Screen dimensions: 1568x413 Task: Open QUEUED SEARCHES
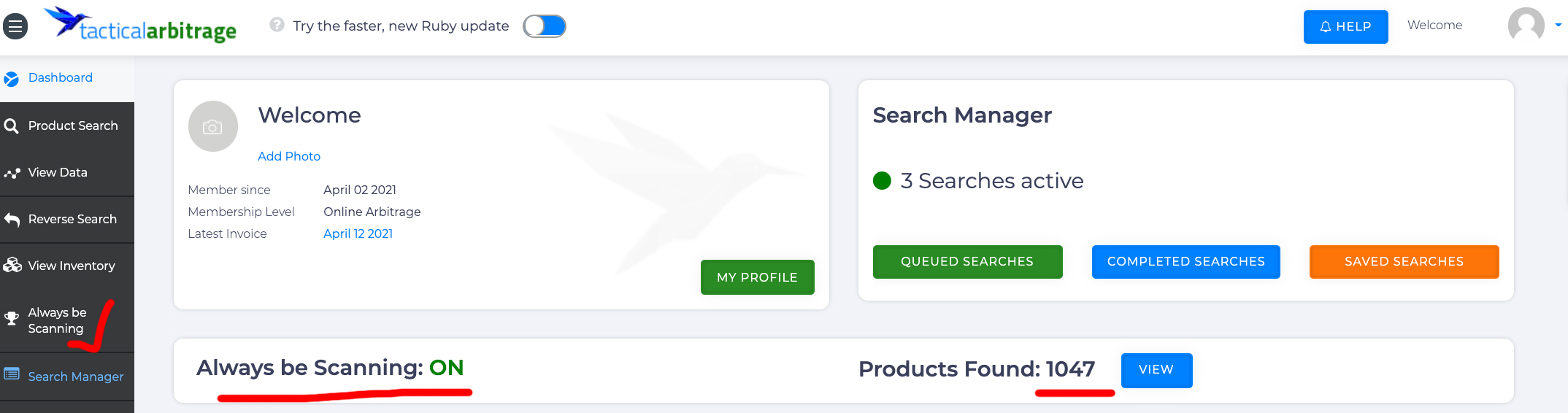(967, 261)
